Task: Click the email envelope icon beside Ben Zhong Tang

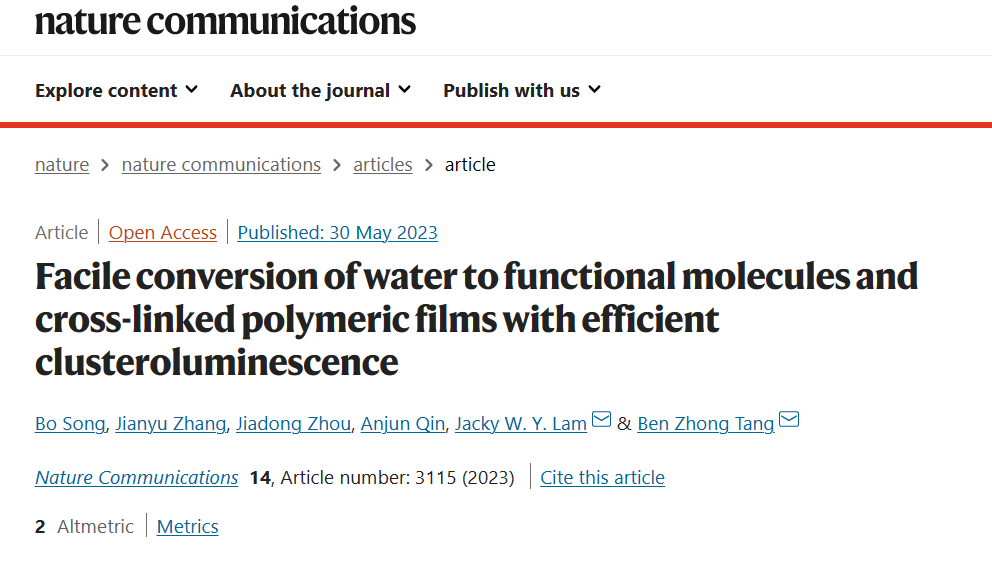Action: [789, 419]
